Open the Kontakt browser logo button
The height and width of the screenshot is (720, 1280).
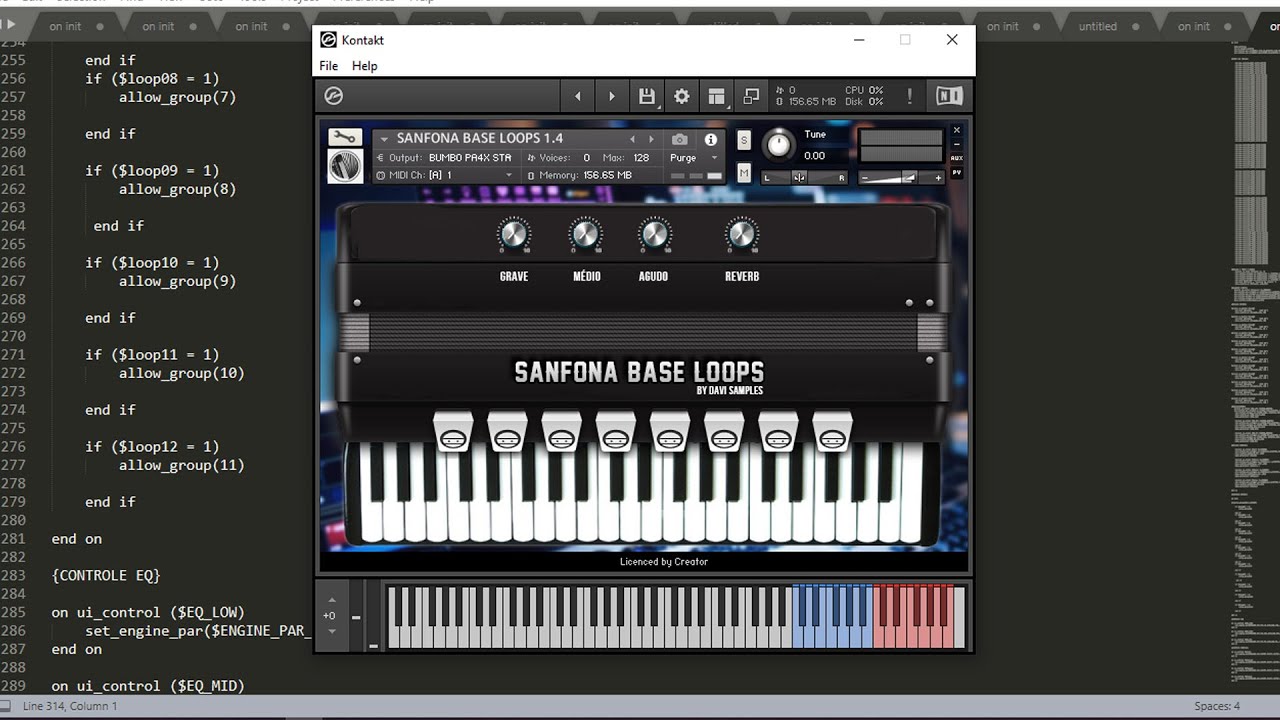tap(334, 96)
